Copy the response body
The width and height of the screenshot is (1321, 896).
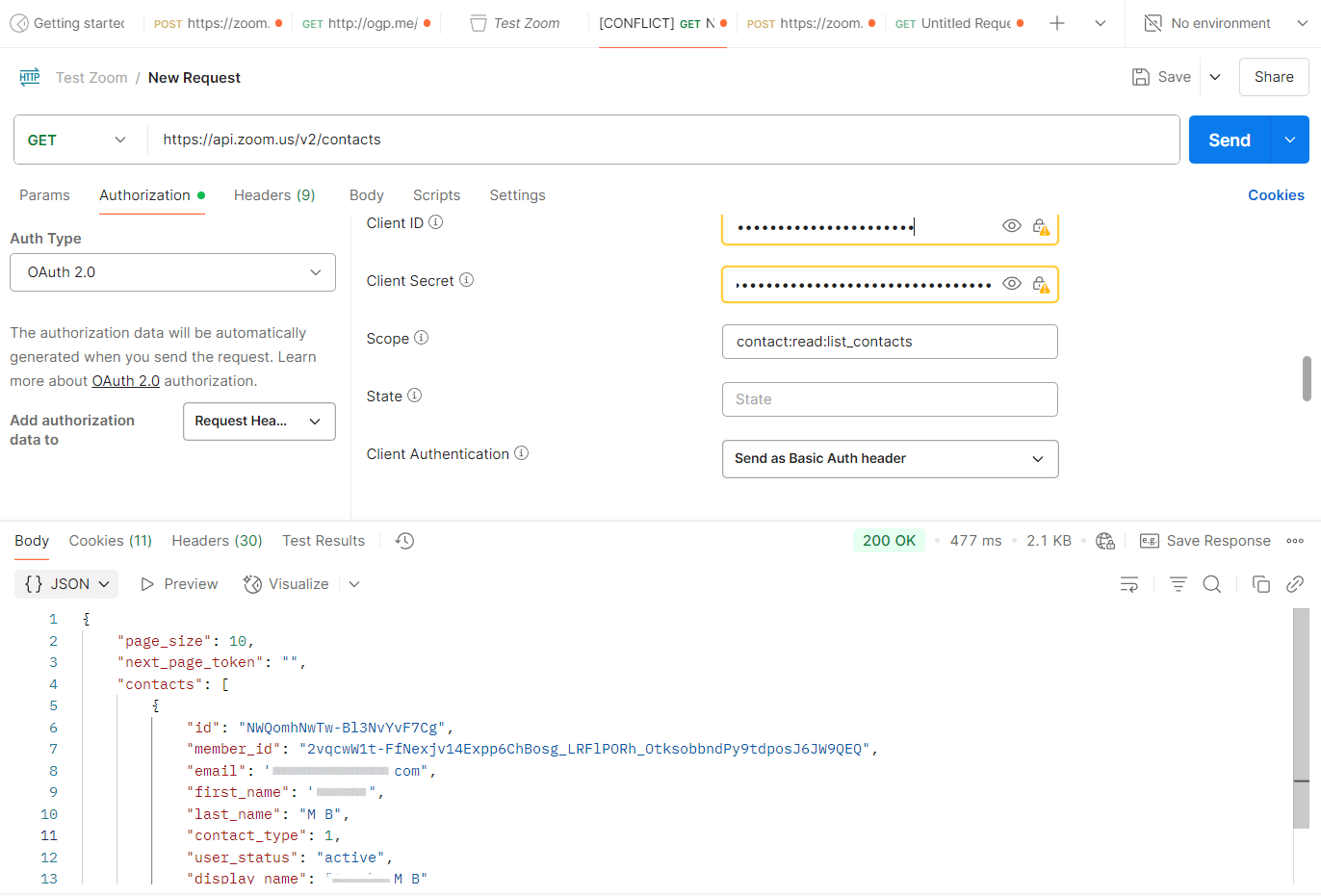coord(1261,584)
